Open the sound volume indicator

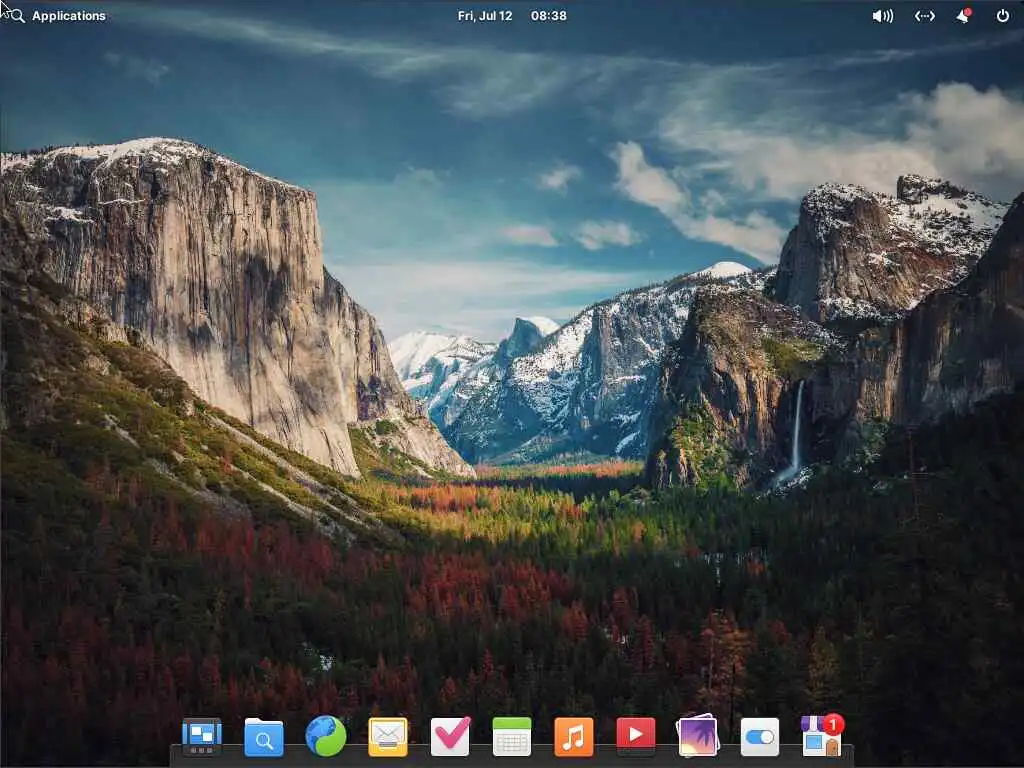[x=882, y=16]
